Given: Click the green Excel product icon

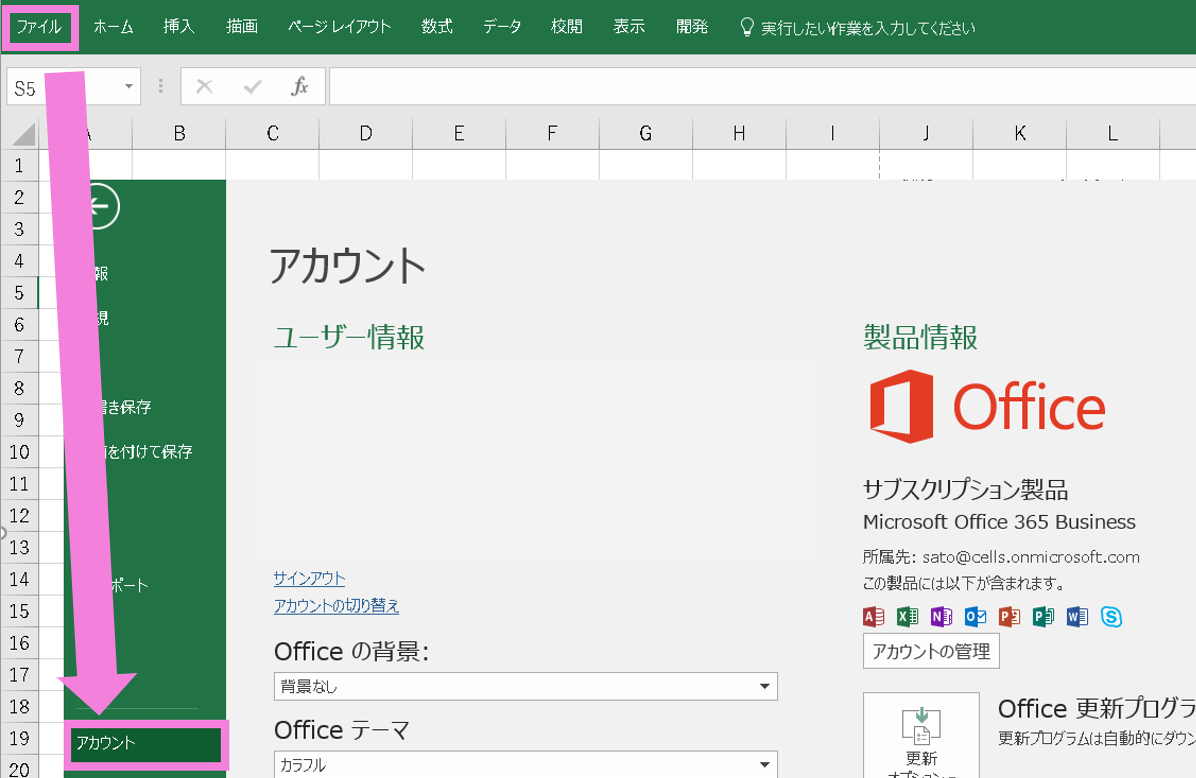Looking at the screenshot, I should coord(907,617).
